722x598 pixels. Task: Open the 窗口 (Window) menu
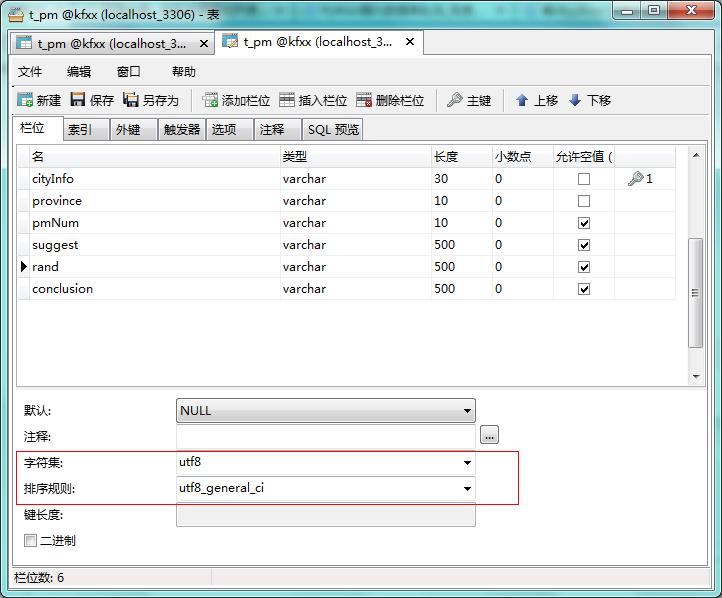[x=128, y=72]
